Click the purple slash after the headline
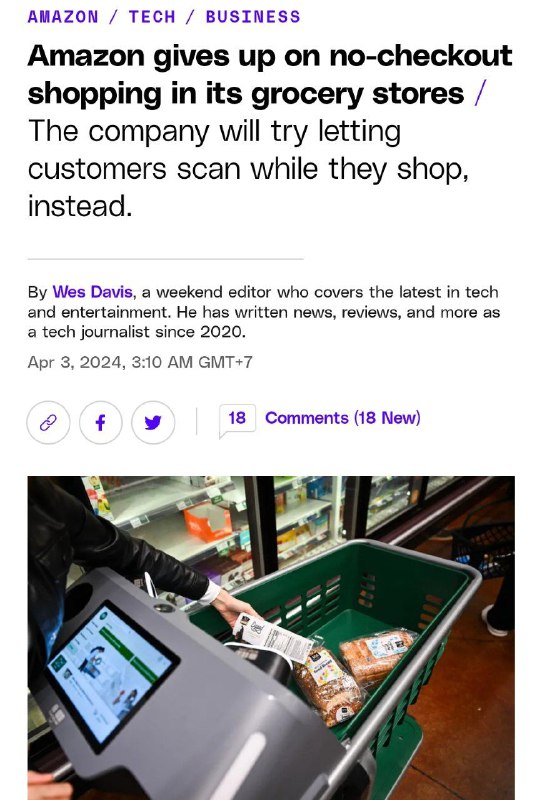 pyautogui.click(x=478, y=94)
